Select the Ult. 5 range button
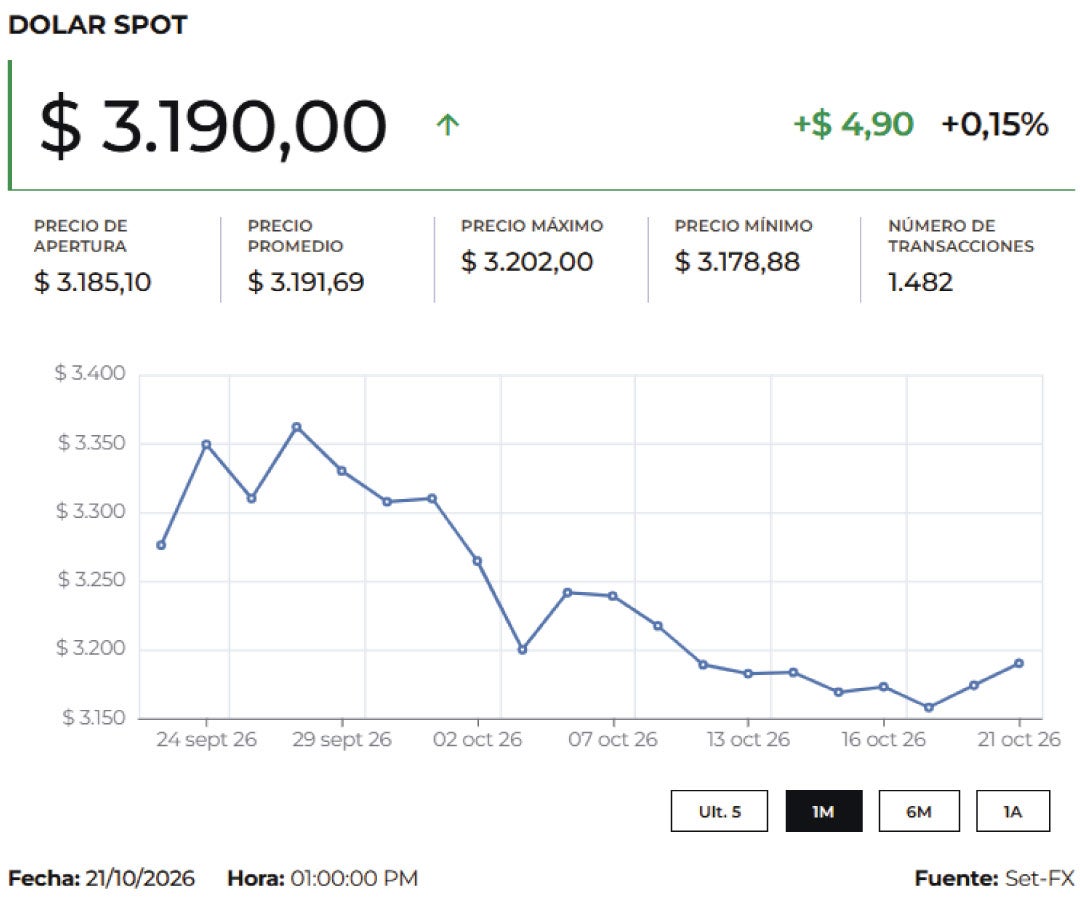1080x900 pixels. (719, 811)
